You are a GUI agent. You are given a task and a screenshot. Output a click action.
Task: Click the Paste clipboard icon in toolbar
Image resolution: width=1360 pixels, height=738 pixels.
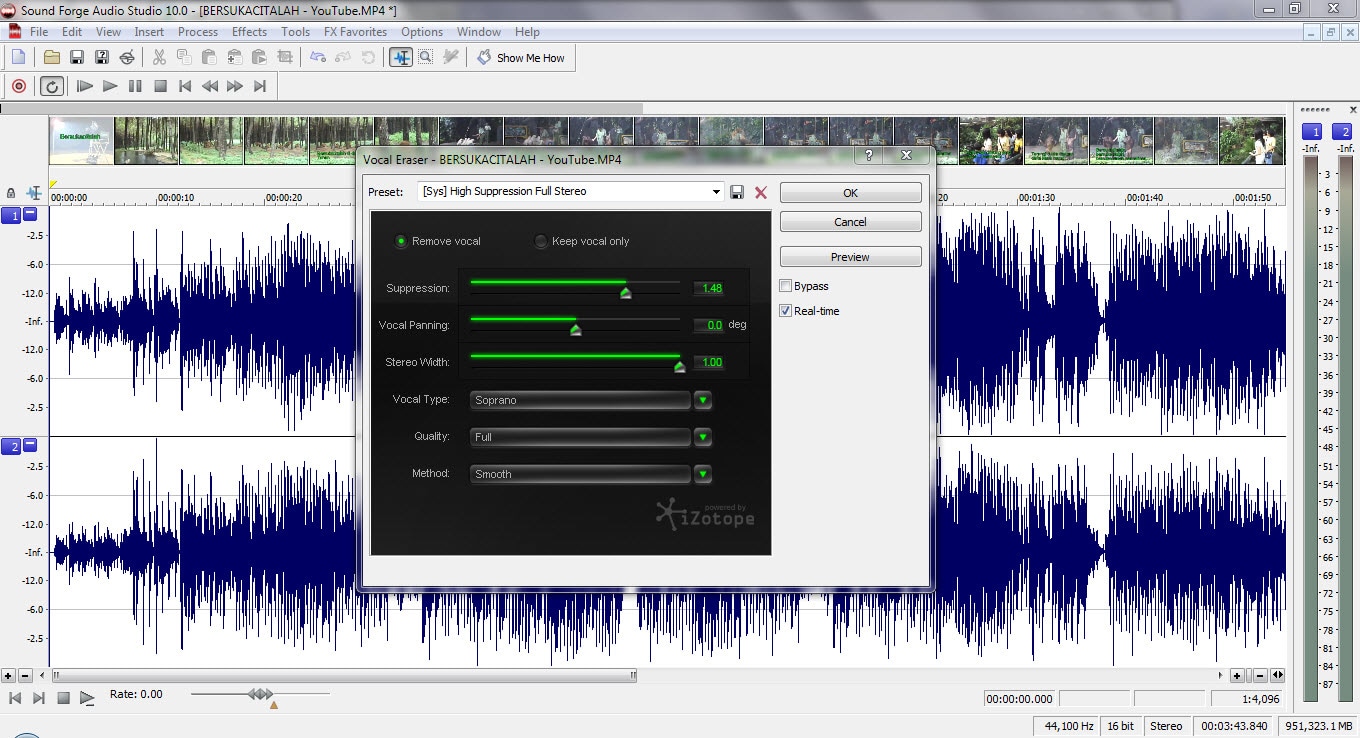pos(209,57)
